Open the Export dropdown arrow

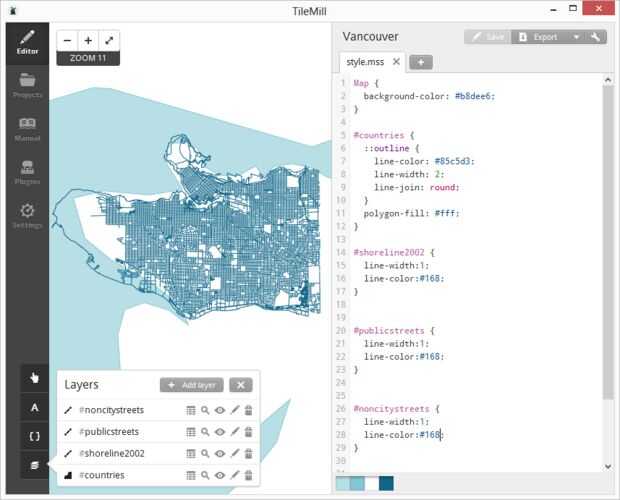click(577, 37)
